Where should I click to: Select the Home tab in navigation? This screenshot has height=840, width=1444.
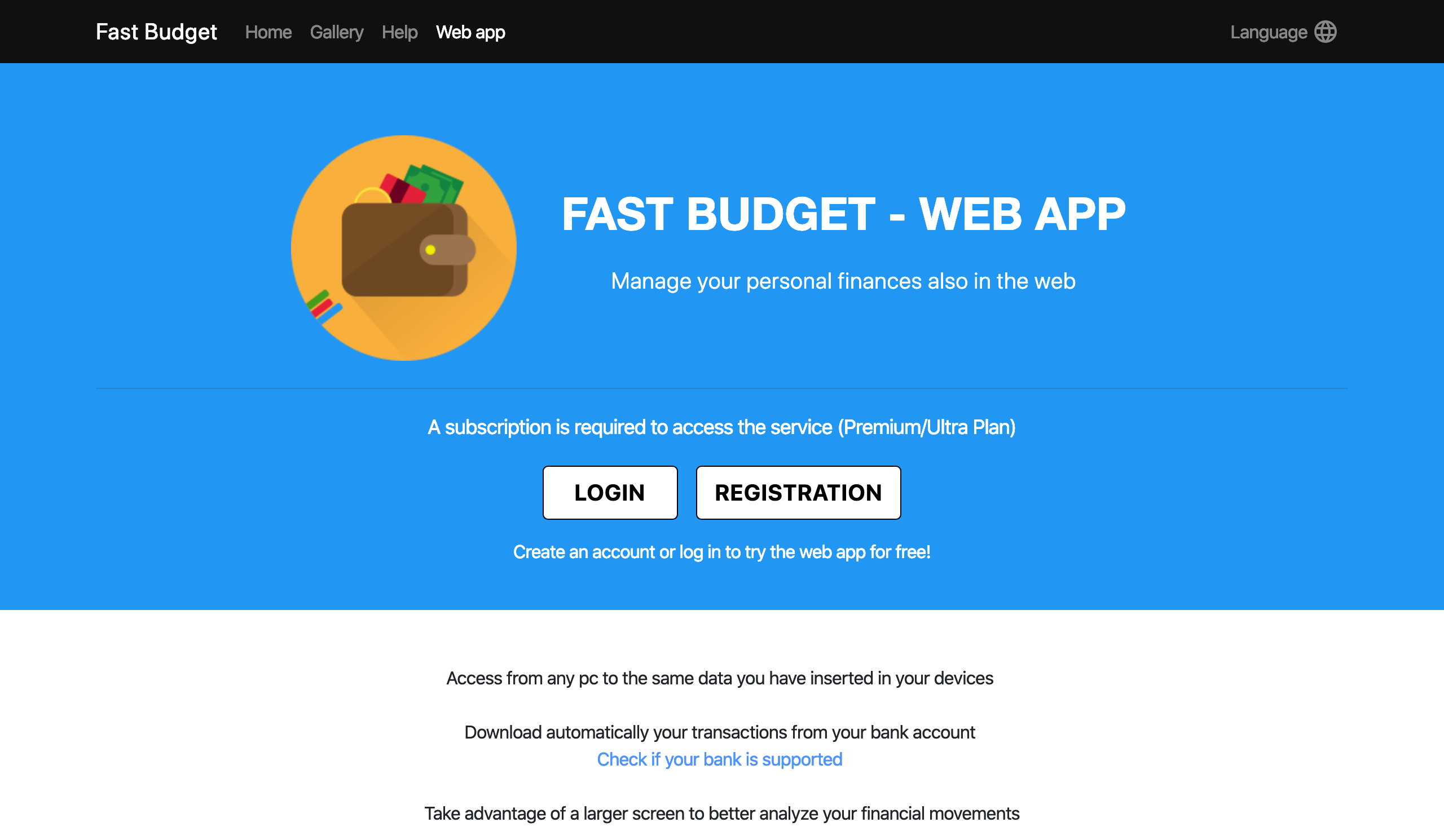point(267,31)
